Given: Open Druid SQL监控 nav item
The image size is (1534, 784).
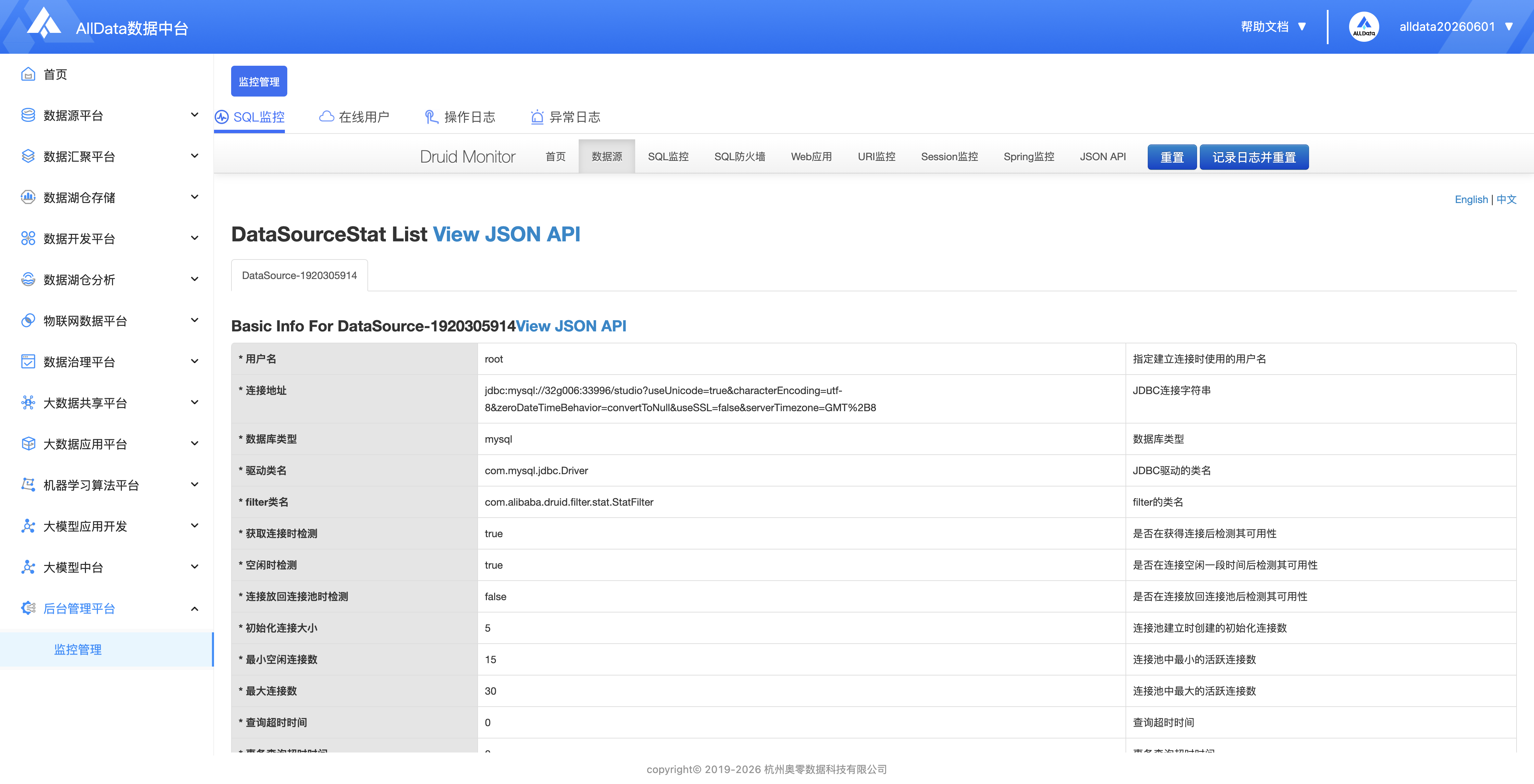Looking at the screenshot, I should pos(668,156).
